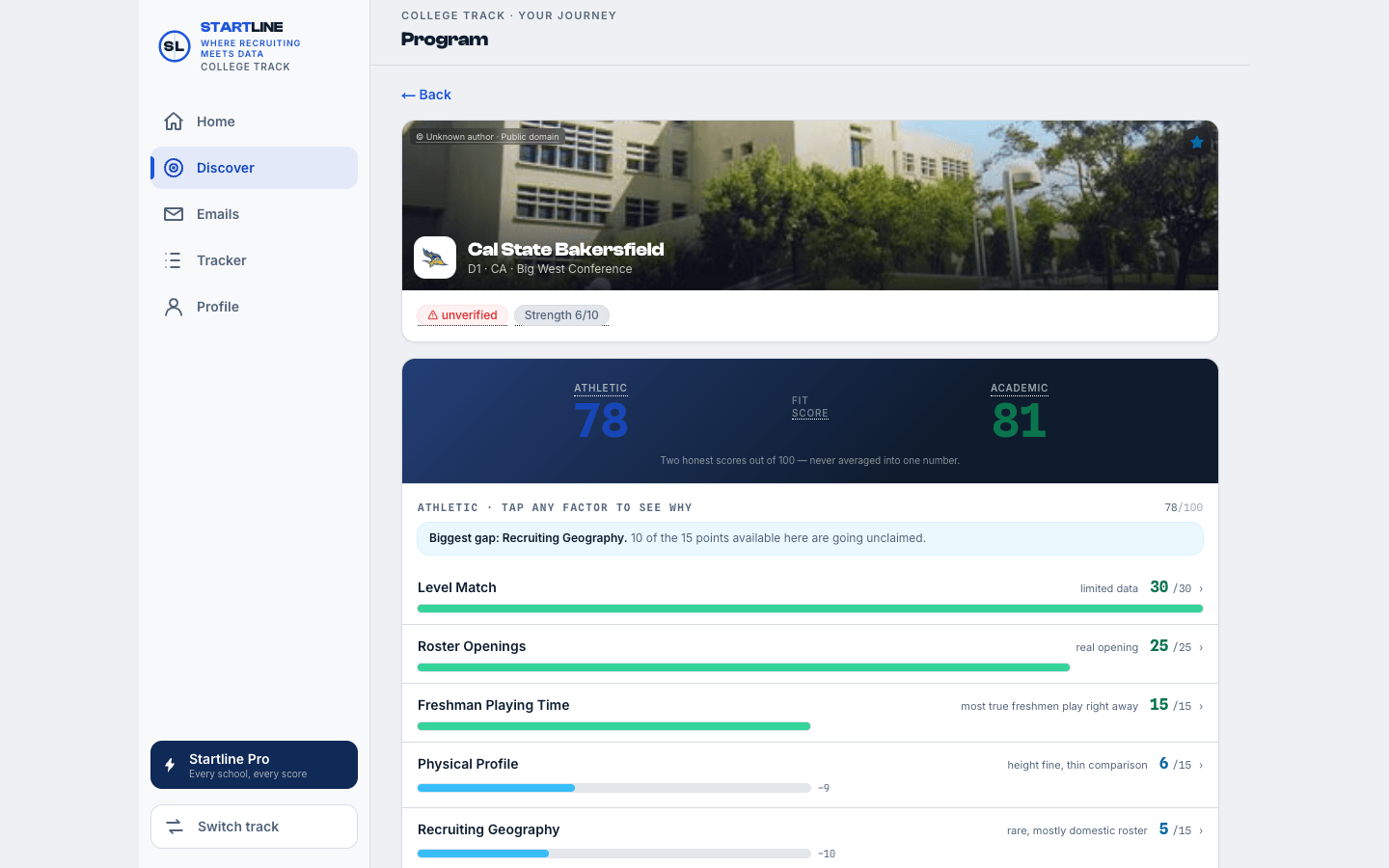Image resolution: width=1389 pixels, height=868 pixels.
Task: Click the Tracker list icon
Action: 174,260
